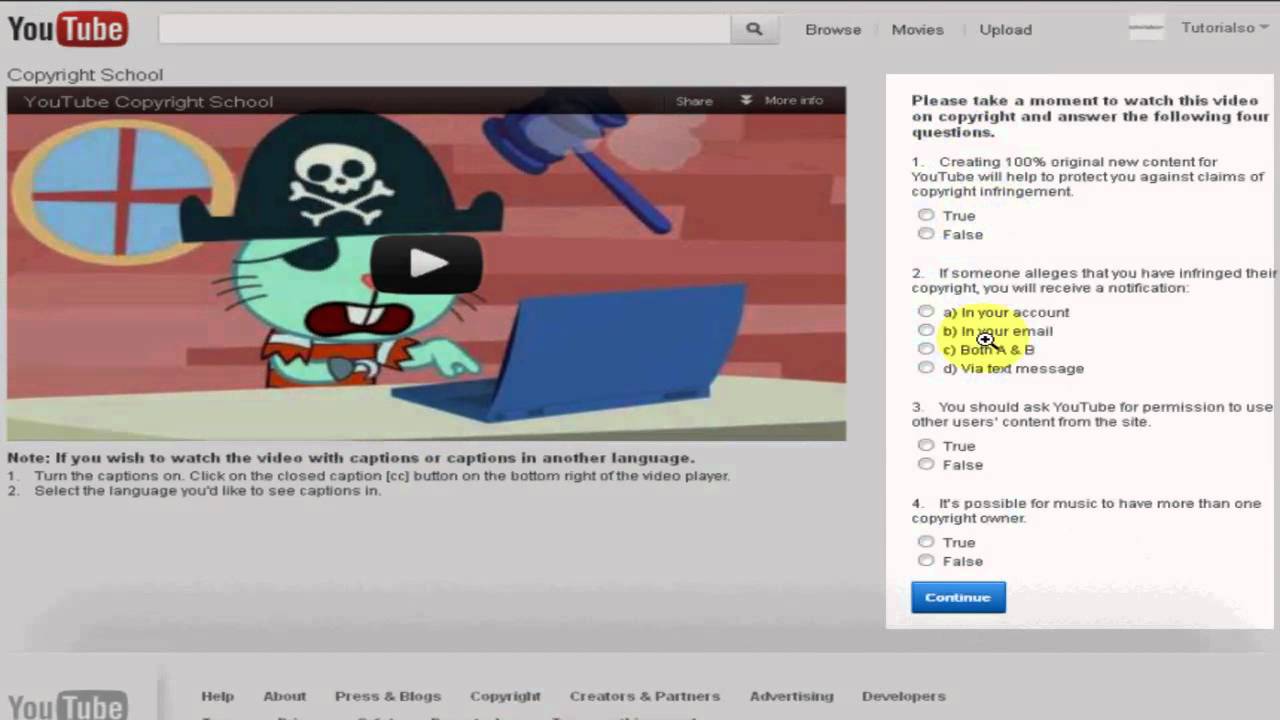Focus the YouTube search field

444,29
